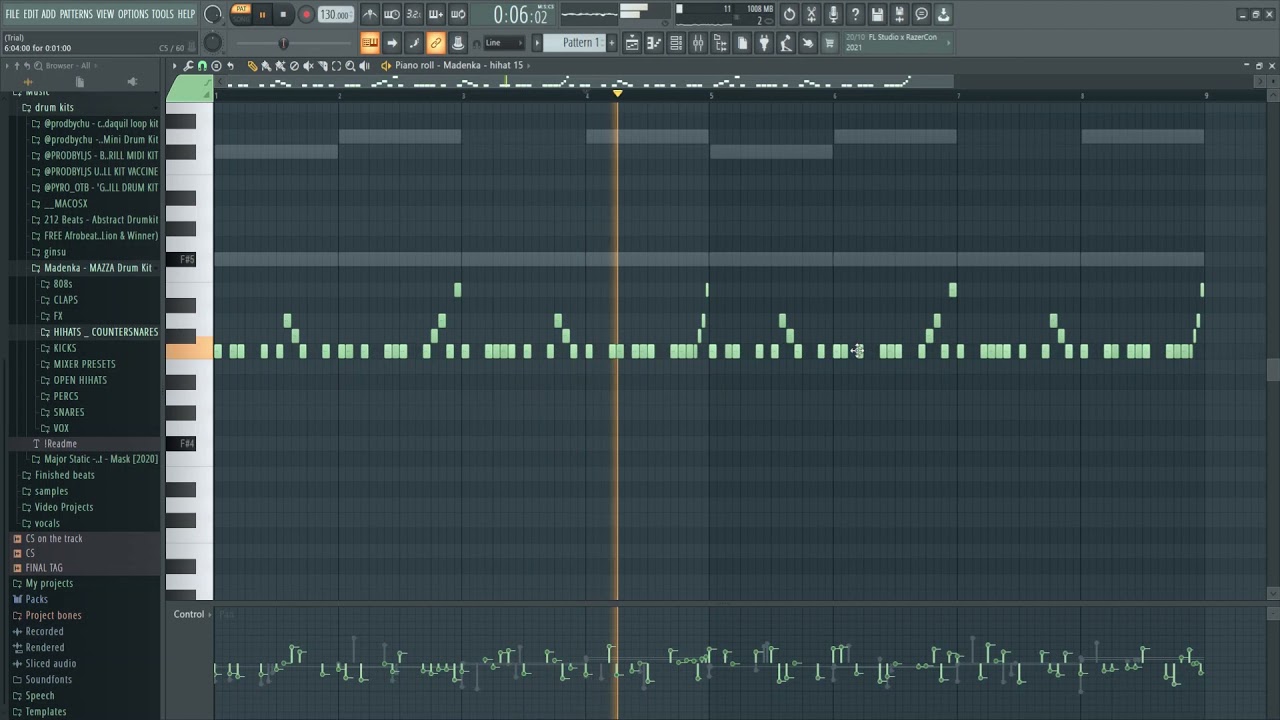The width and height of the screenshot is (1280, 720).
Task: Open the FILE menu
Action: pos(12,14)
